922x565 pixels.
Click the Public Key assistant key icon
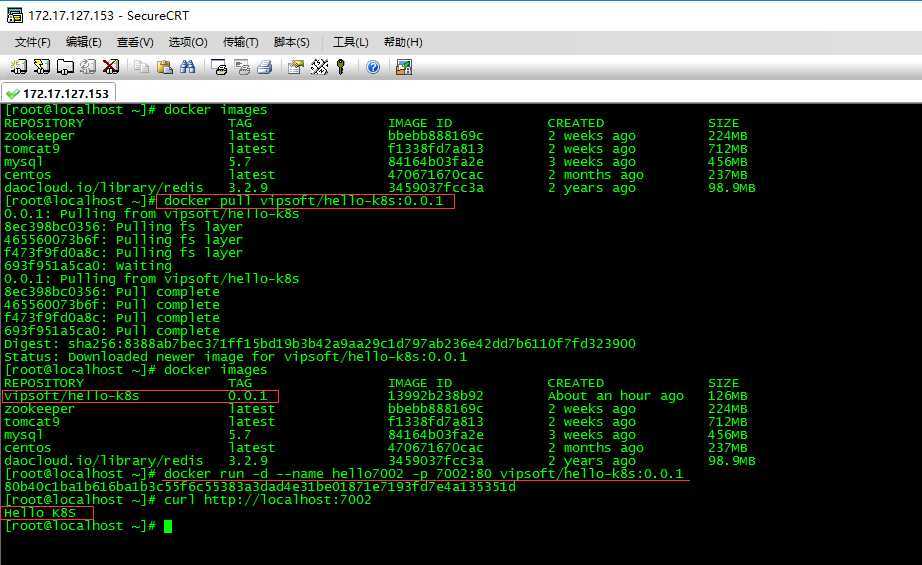coord(340,67)
